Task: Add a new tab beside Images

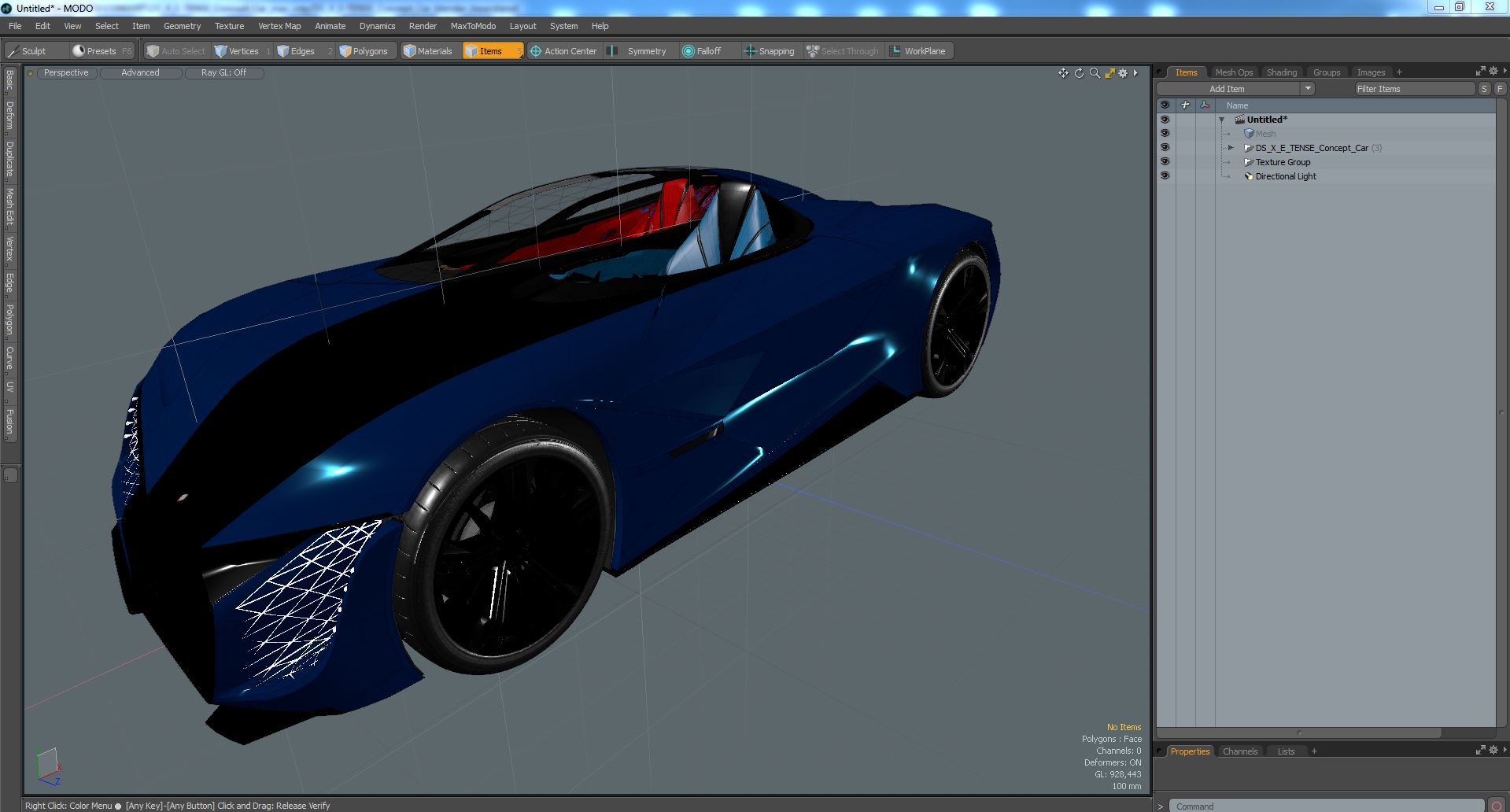Action: click(1399, 72)
